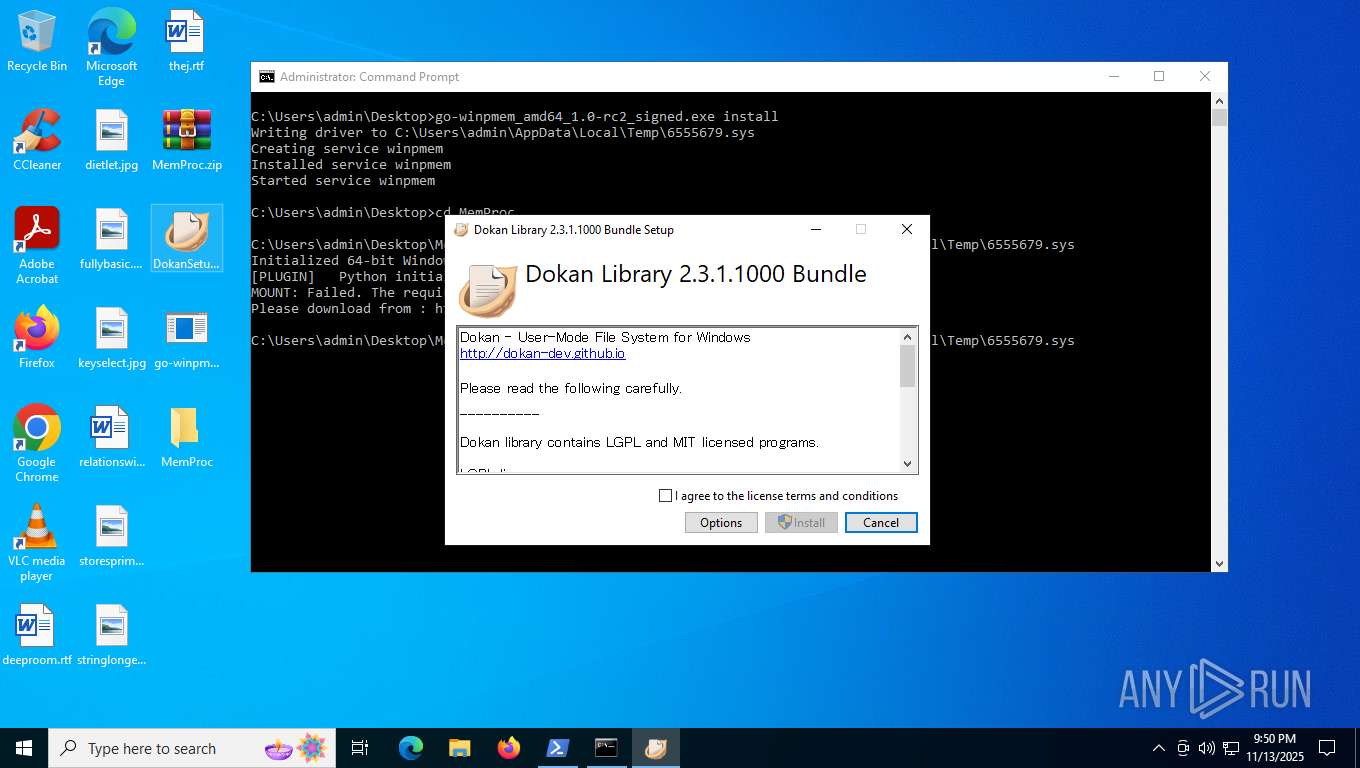Open Task View on the taskbar

tap(360, 748)
